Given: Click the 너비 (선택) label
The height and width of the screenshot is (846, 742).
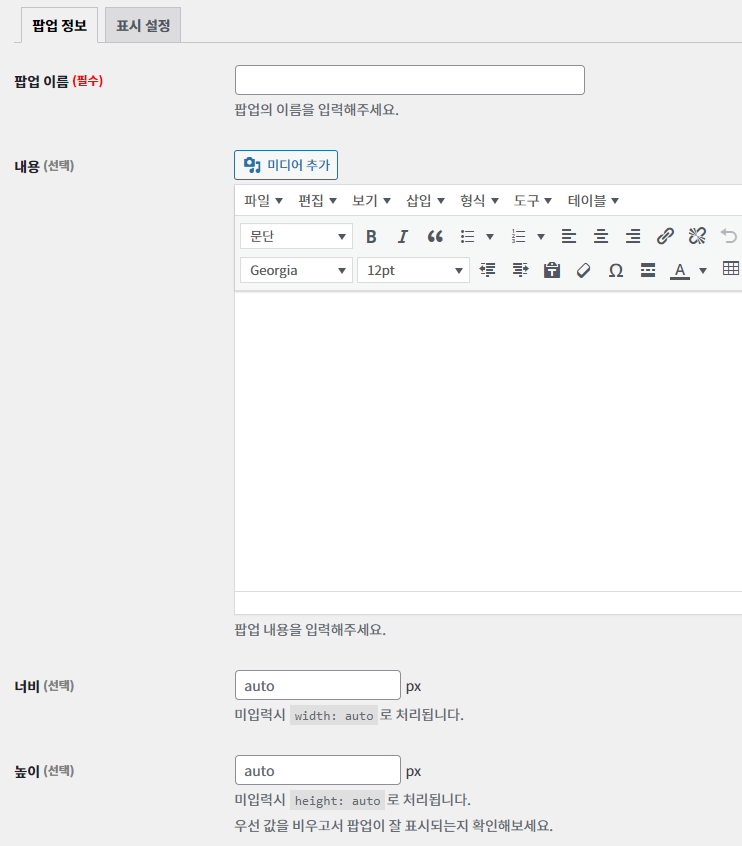Looking at the screenshot, I should tap(44, 686).
